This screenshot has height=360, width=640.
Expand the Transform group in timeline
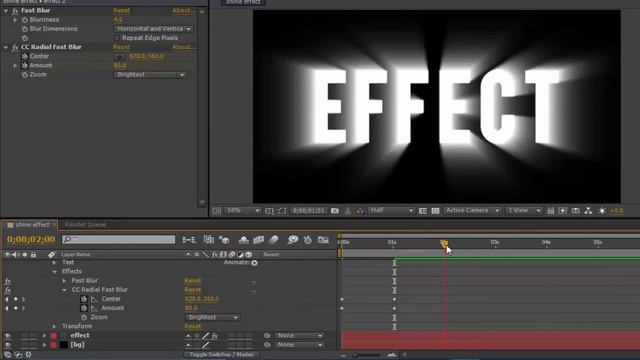click(x=54, y=327)
